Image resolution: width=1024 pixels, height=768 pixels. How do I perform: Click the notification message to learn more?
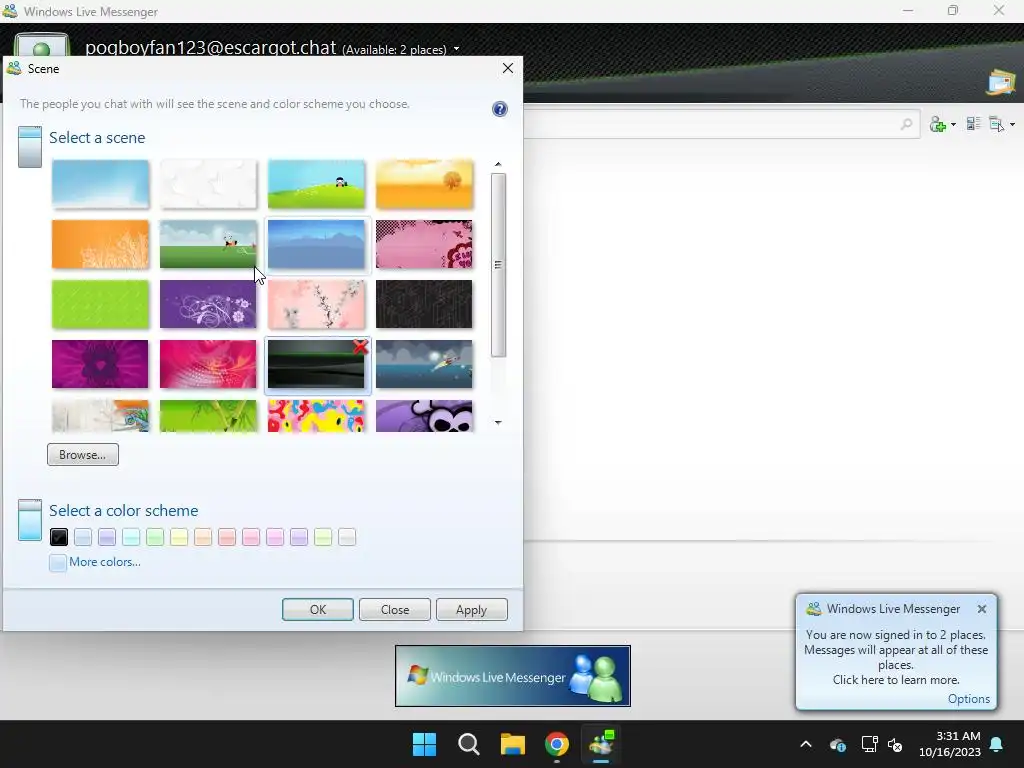[895, 657]
